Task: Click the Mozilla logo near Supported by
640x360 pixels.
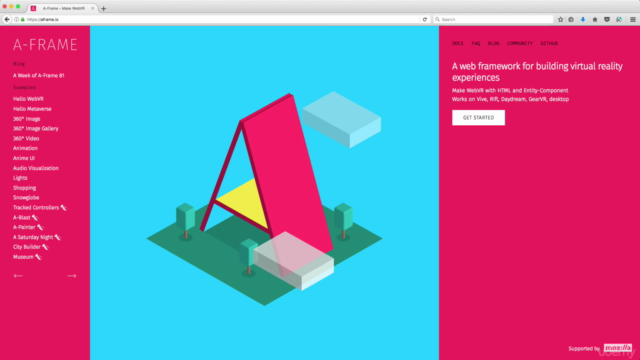Action: click(x=618, y=348)
